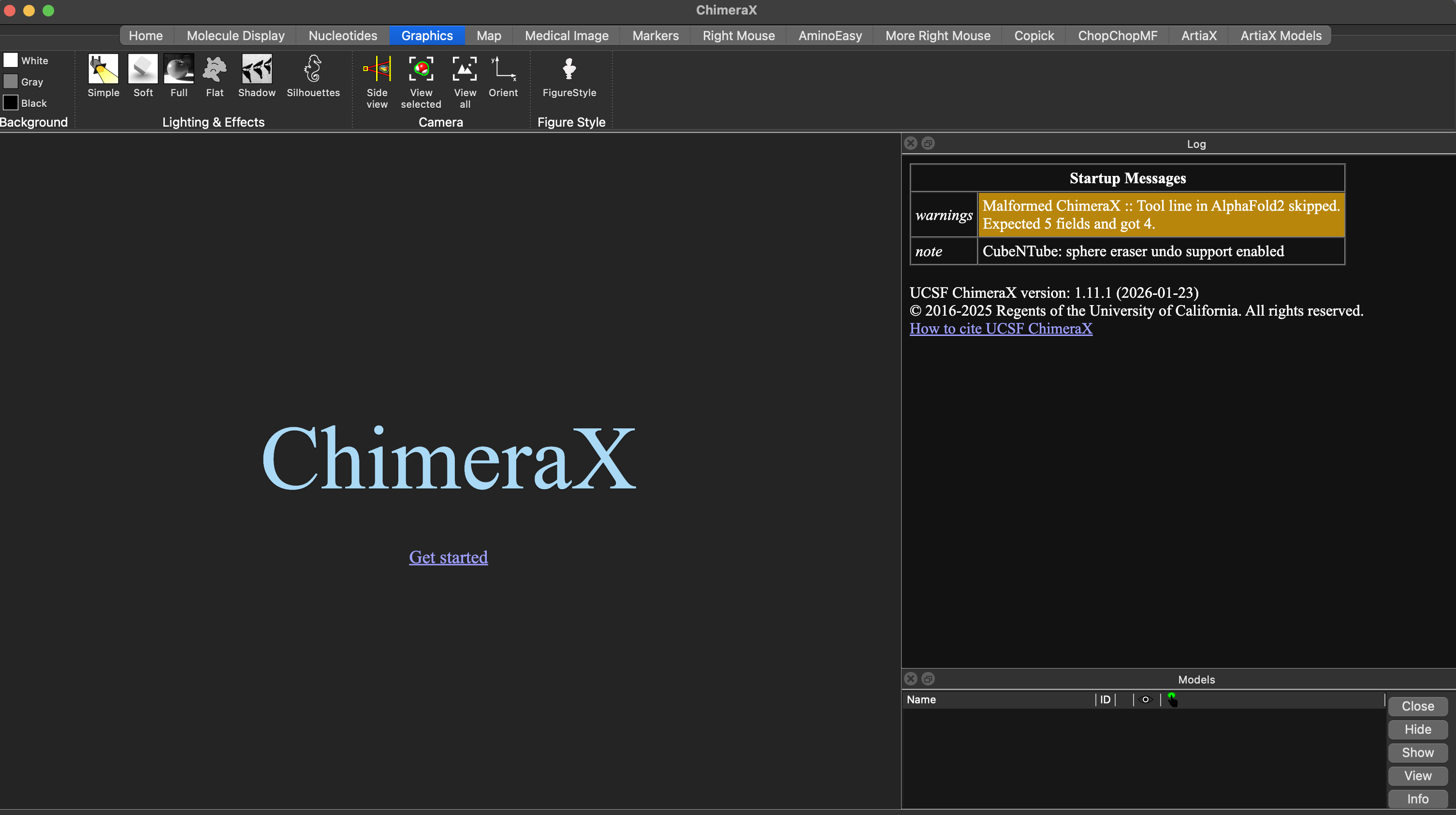Click the Get started link
Screen dimensions: 1456x815
coord(448,557)
